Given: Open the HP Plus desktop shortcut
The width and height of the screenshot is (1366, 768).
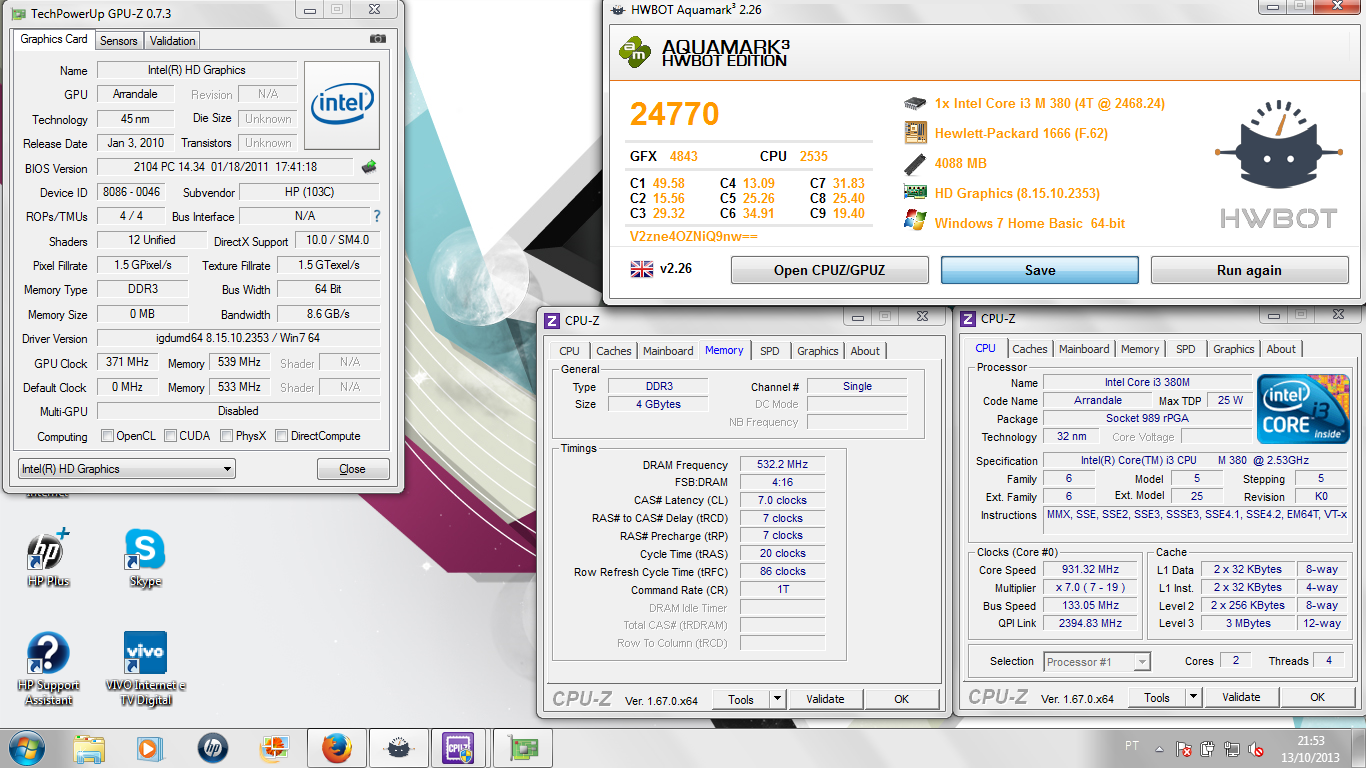Looking at the screenshot, I should pyautogui.click(x=48, y=559).
